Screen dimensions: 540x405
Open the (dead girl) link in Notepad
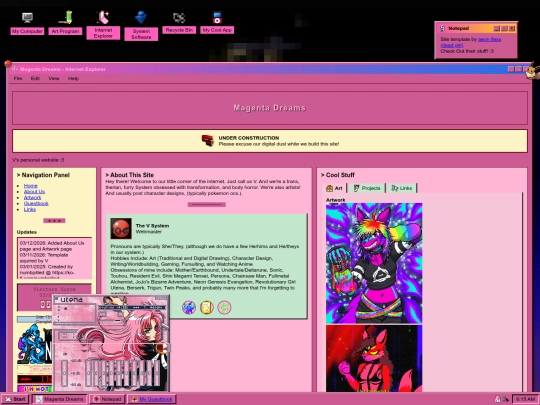pyautogui.click(x=452, y=45)
